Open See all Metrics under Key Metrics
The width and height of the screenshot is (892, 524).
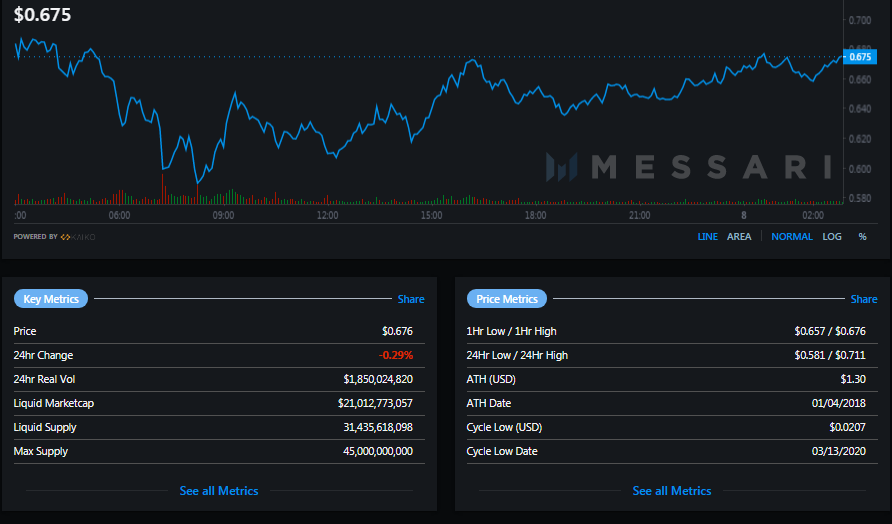tap(219, 491)
